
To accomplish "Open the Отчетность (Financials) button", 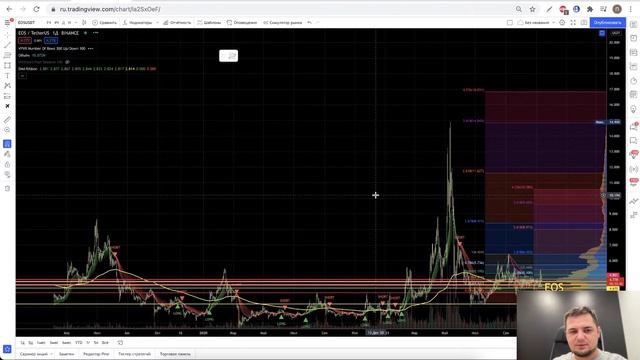I will (x=177, y=22).
